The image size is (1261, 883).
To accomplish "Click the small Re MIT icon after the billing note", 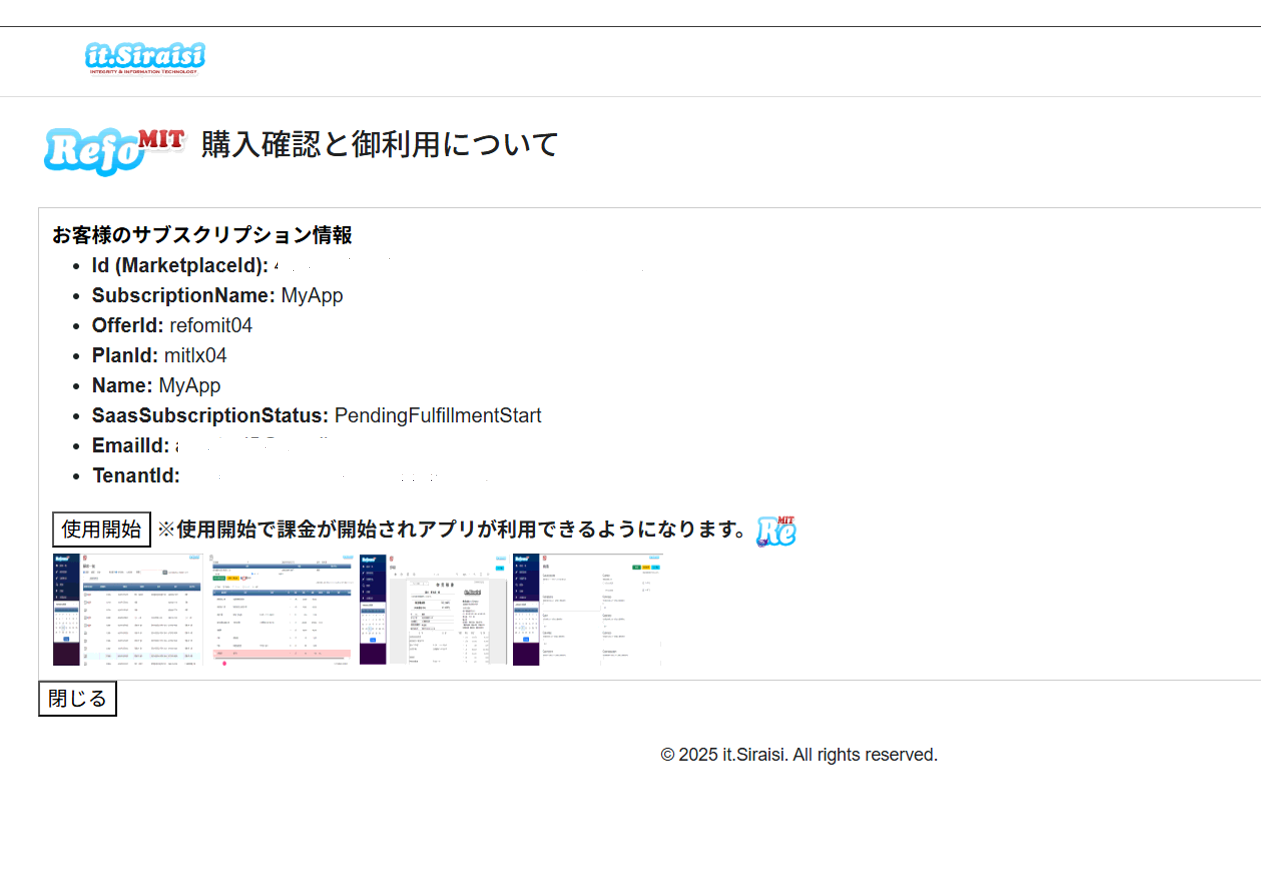I will (x=776, y=530).
